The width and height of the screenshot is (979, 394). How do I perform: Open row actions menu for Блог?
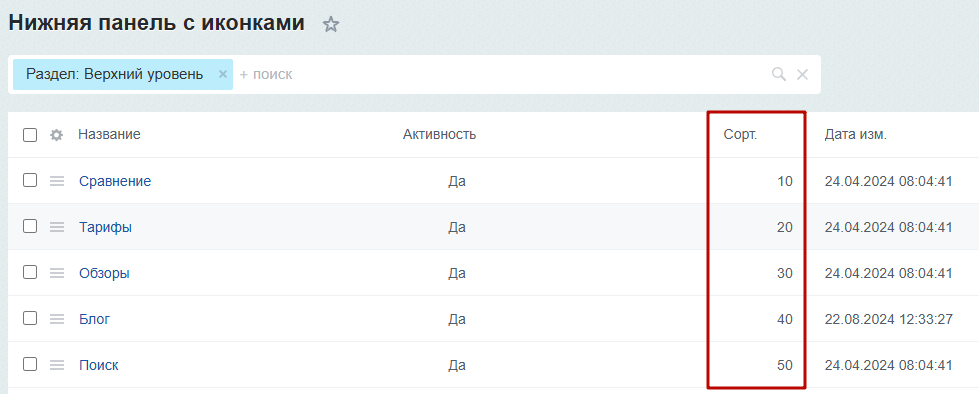57,319
